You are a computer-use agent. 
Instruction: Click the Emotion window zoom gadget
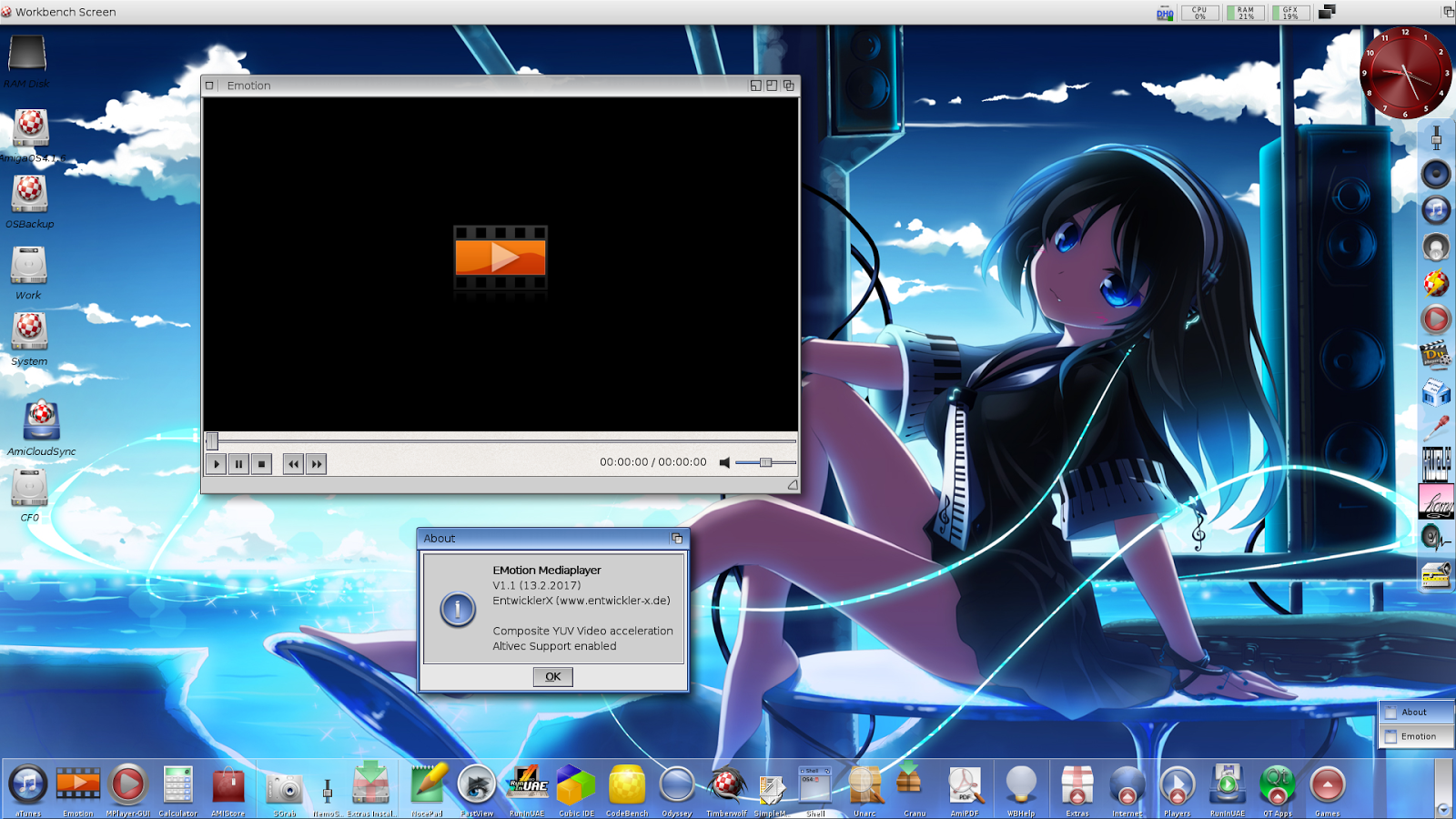(772, 86)
